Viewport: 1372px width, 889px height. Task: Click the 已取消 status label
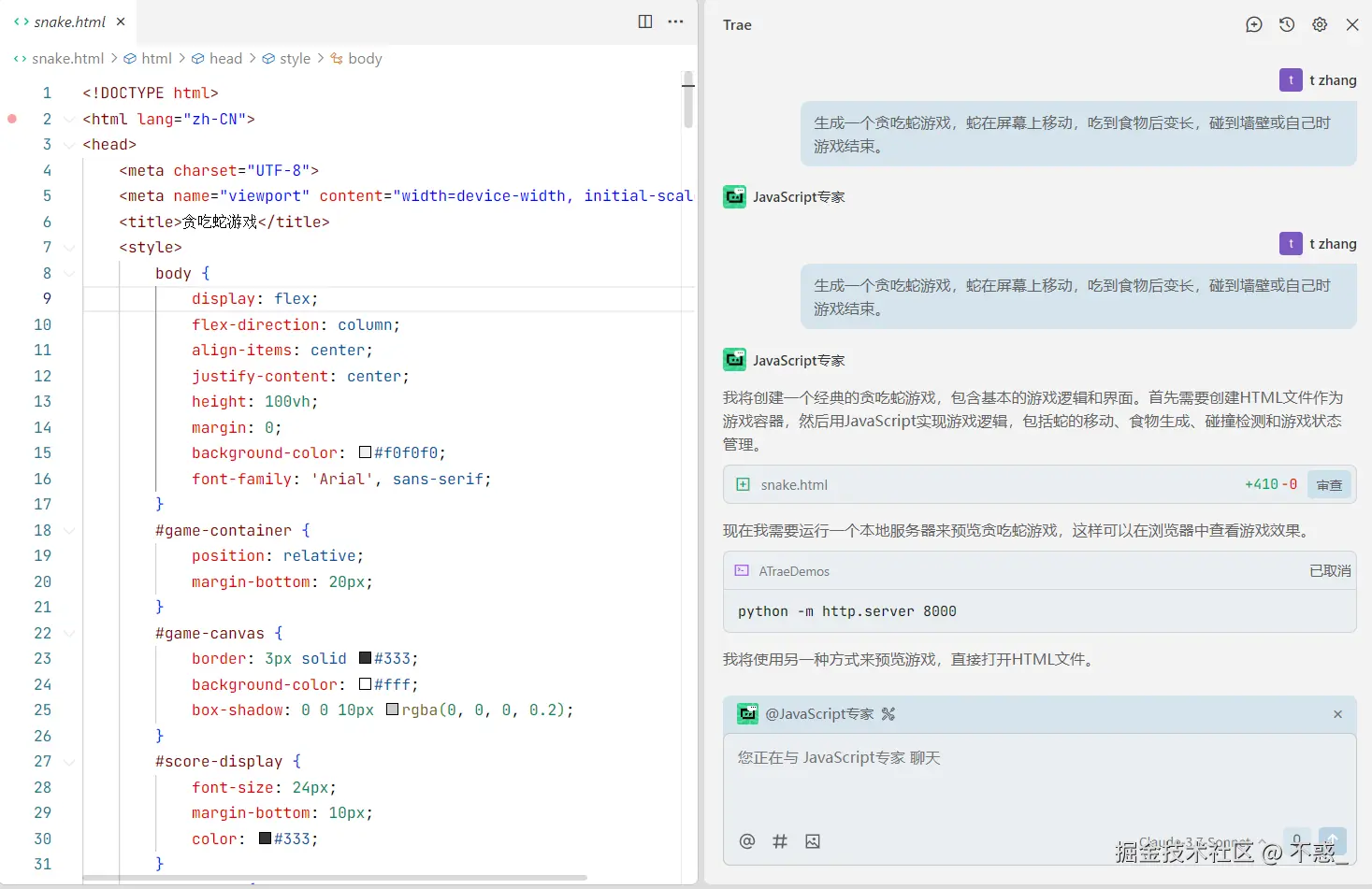[1330, 570]
